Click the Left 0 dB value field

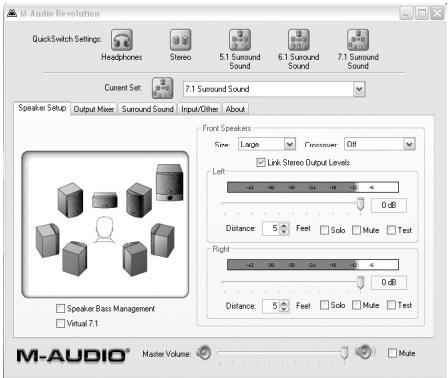(389, 205)
